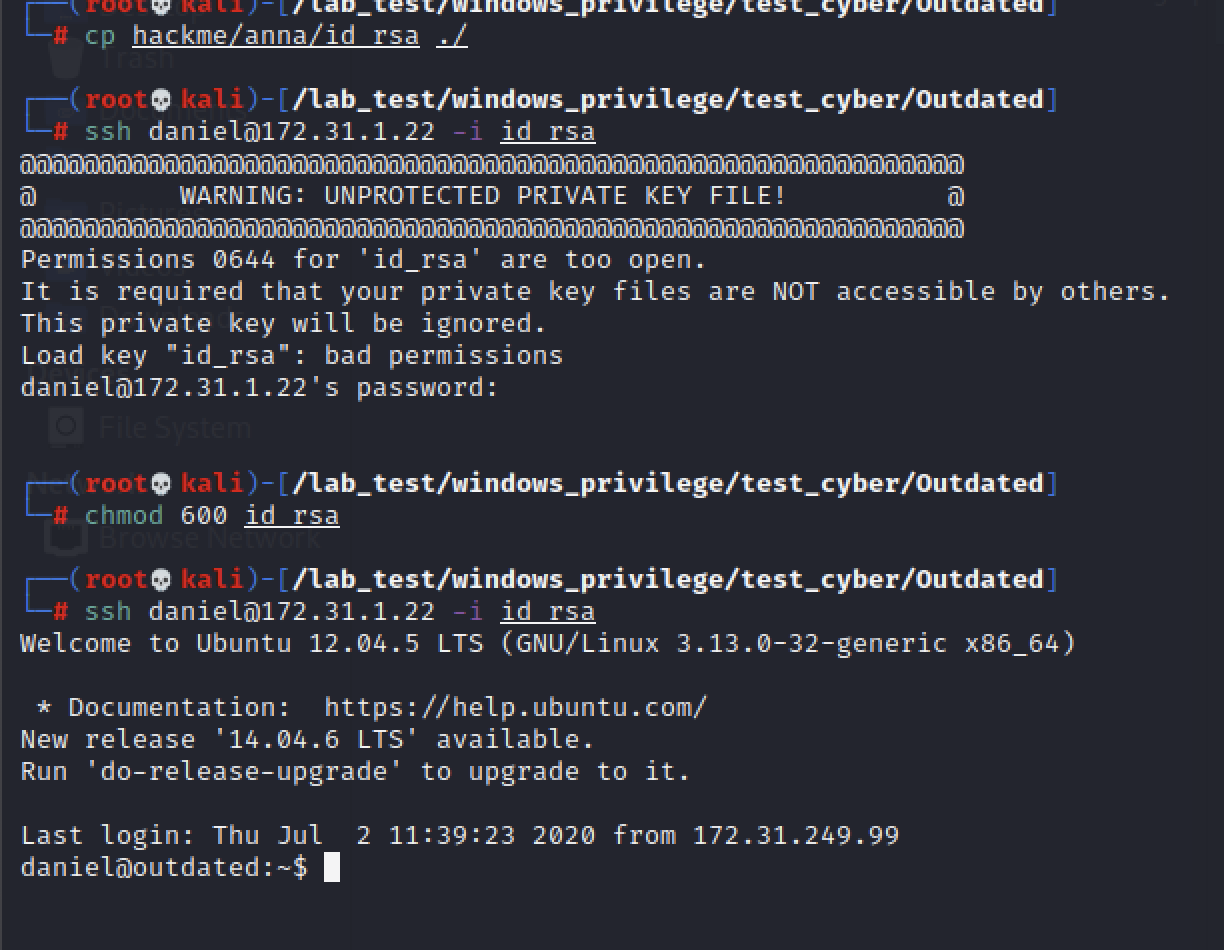1224x950 pixels.
Task: Click the skull icon above the Welcome message
Action: (x=161, y=580)
